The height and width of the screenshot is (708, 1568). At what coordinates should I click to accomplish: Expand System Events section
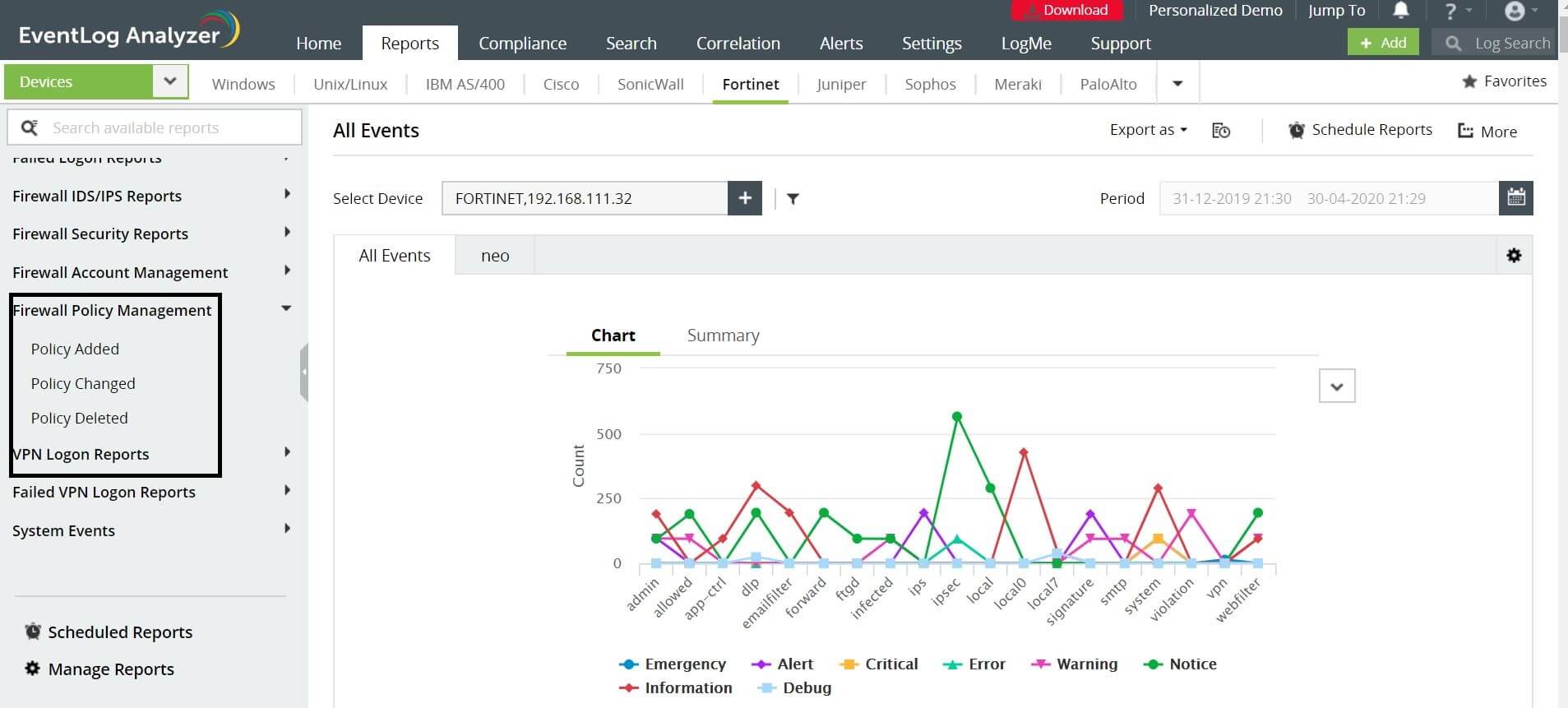tap(287, 529)
